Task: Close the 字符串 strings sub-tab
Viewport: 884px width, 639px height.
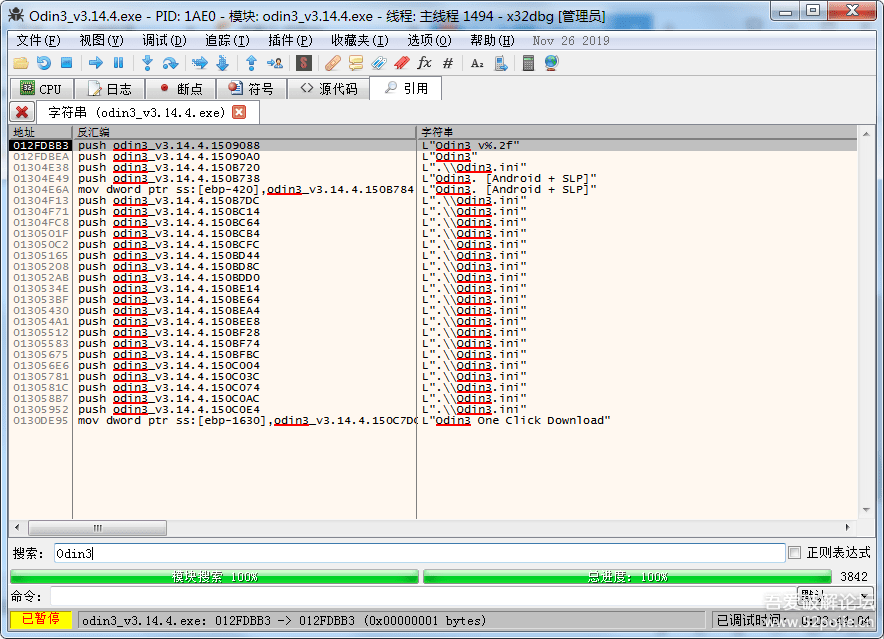Action: (239, 112)
